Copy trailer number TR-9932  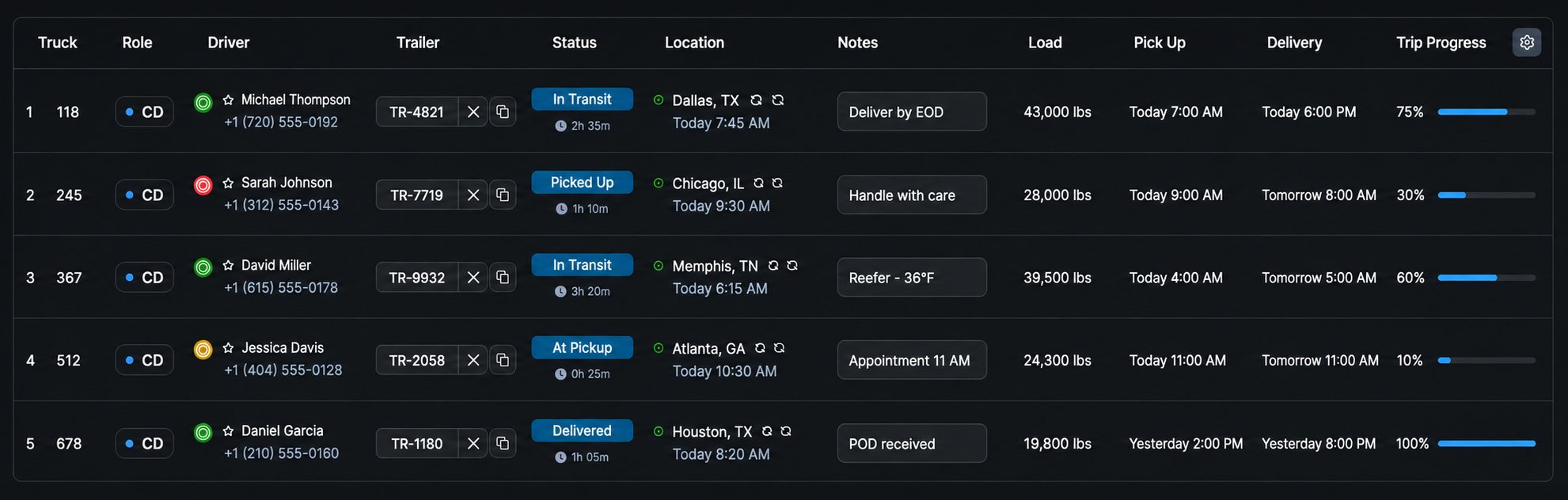coord(503,277)
